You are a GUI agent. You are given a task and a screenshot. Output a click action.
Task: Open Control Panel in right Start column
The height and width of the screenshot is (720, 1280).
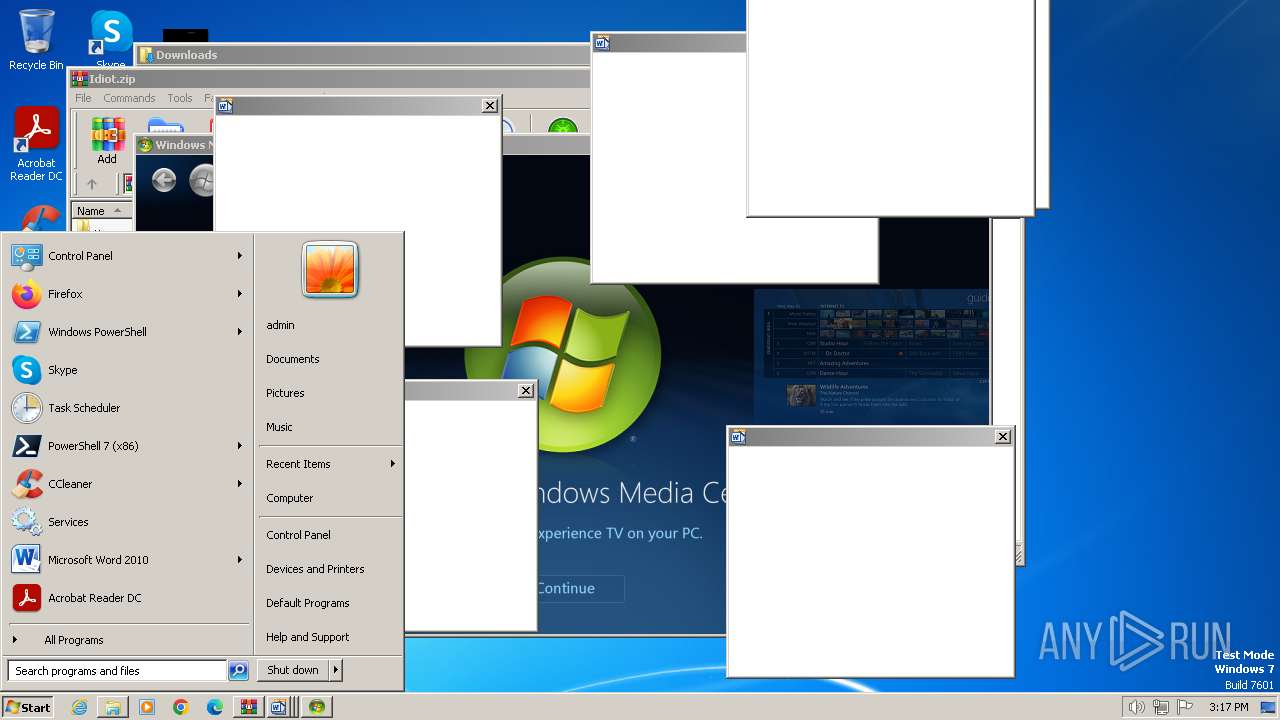point(330,535)
